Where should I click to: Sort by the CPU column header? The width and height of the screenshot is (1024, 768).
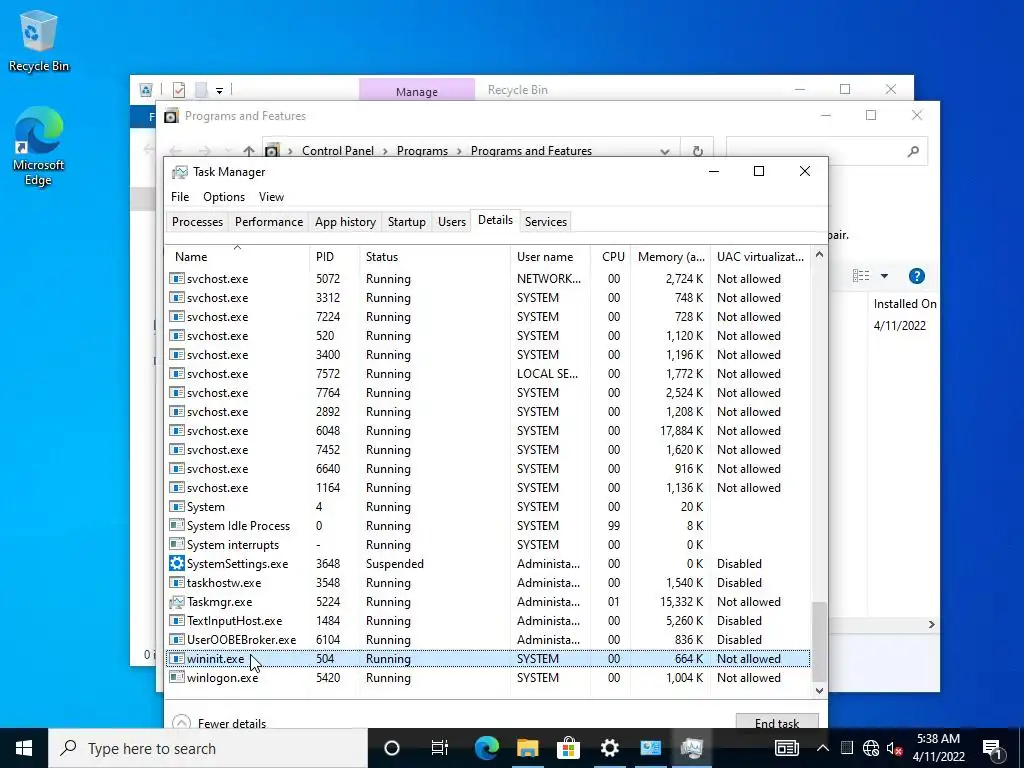point(613,257)
